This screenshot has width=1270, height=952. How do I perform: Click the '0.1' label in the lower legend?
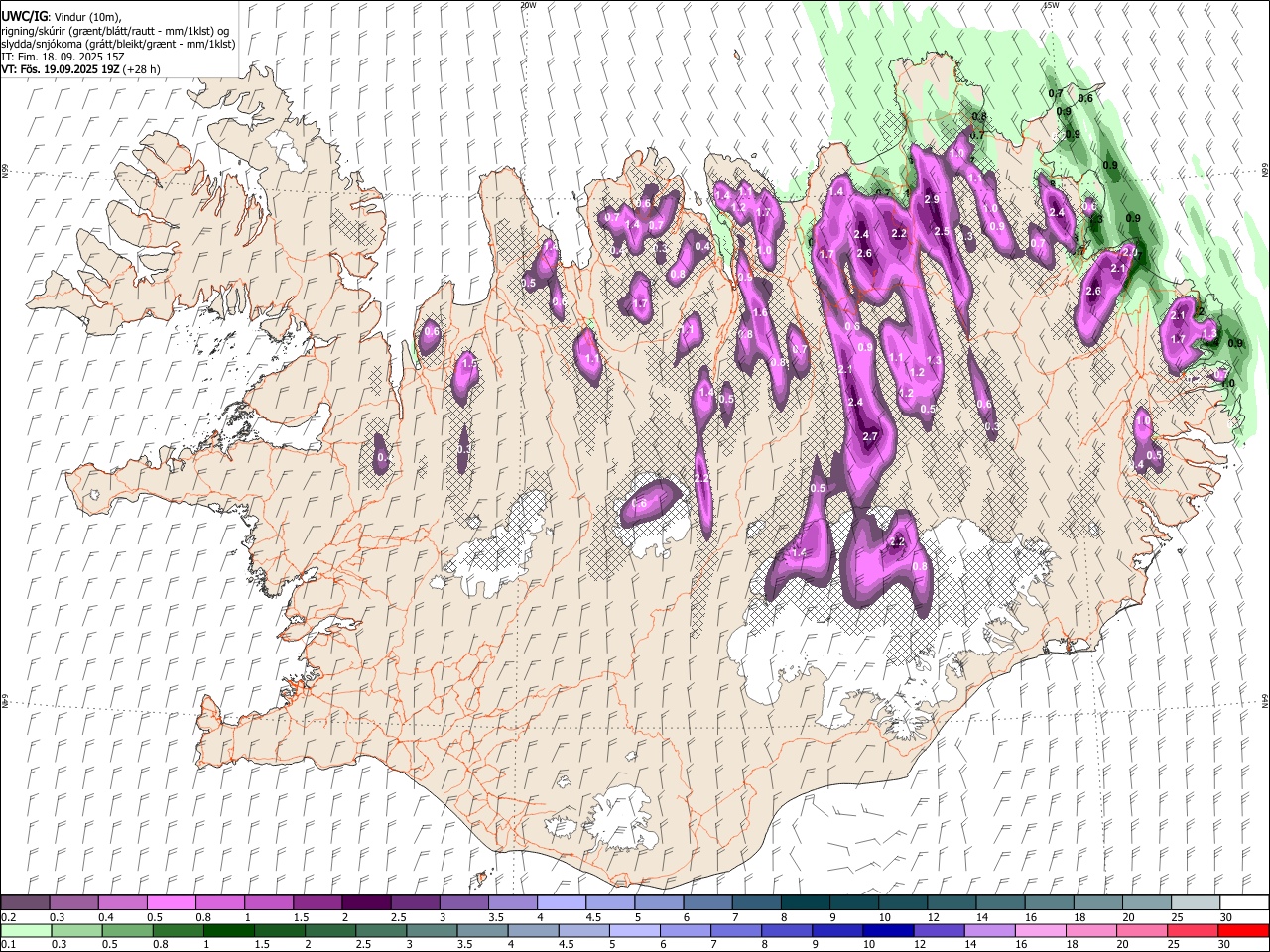coord(9,945)
